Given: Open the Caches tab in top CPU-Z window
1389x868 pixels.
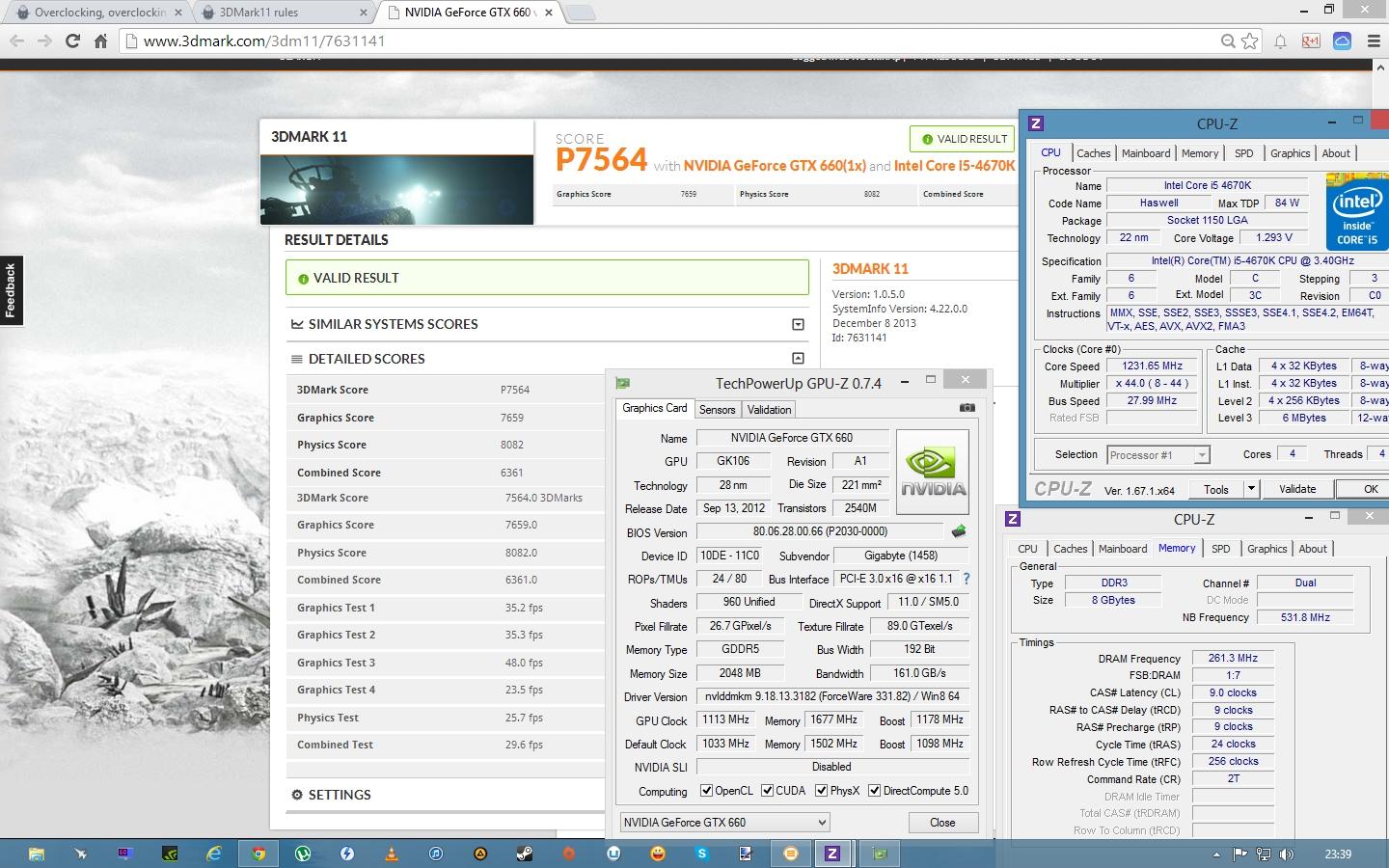Looking at the screenshot, I should pos(1093,153).
